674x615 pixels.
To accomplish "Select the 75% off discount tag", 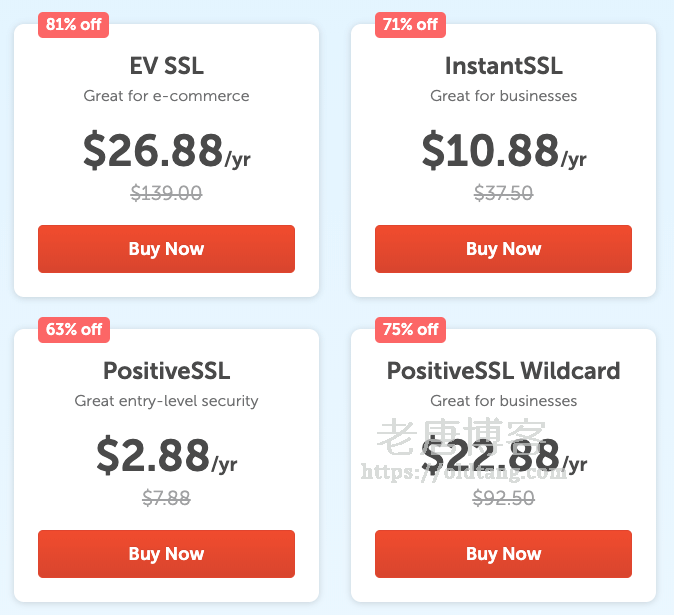I will pos(411,329).
